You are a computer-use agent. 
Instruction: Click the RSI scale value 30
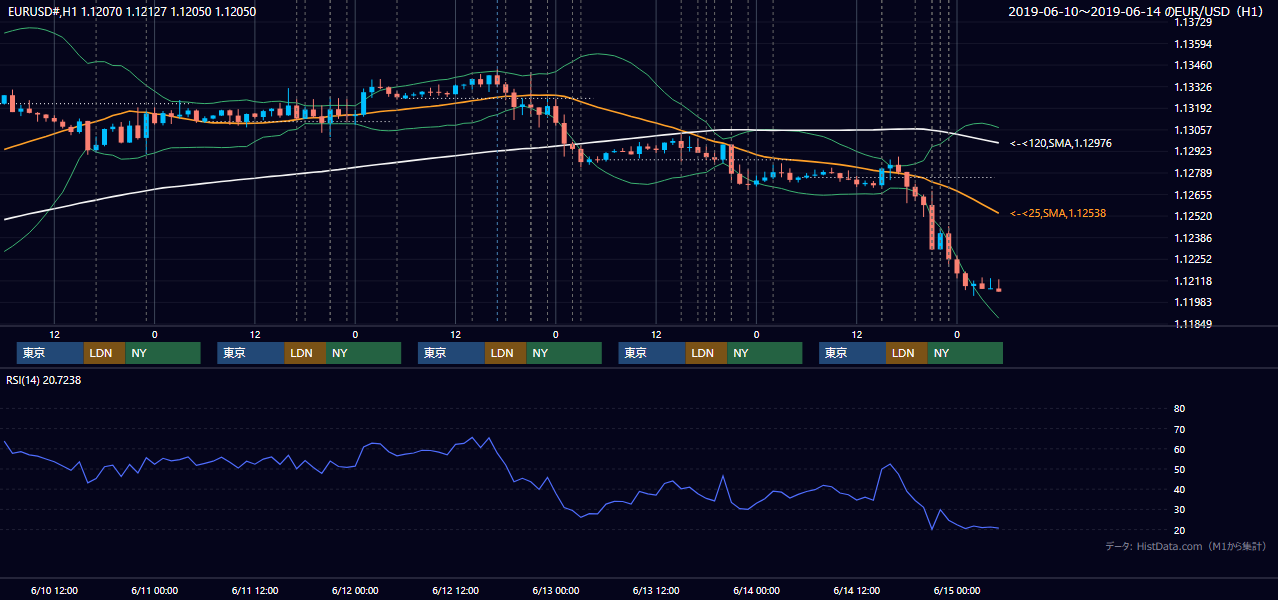click(x=1179, y=510)
